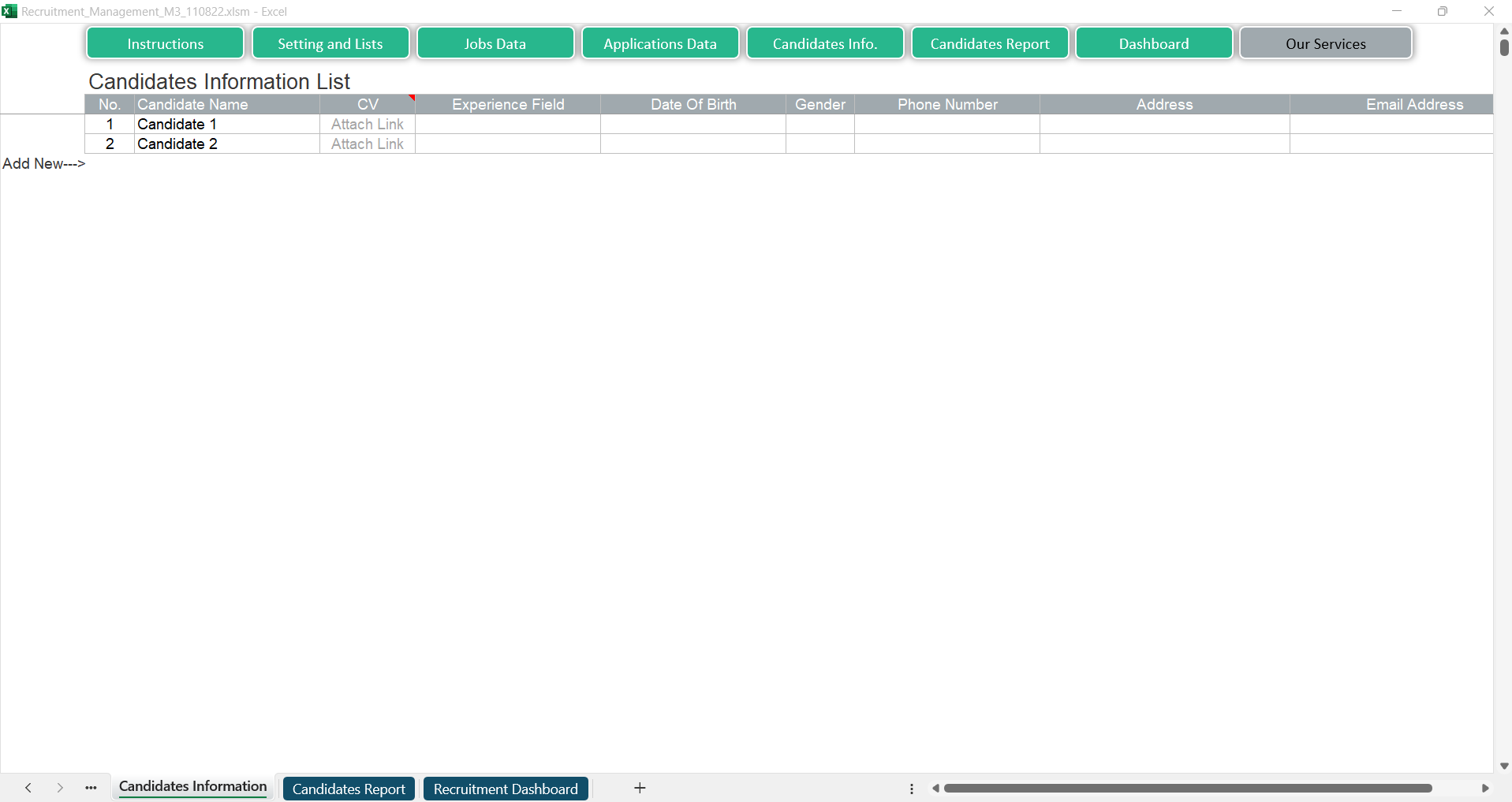Viewport: 1512px width, 802px height.
Task: Open the Instructions navigation button
Action: click(x=165, y=43)
